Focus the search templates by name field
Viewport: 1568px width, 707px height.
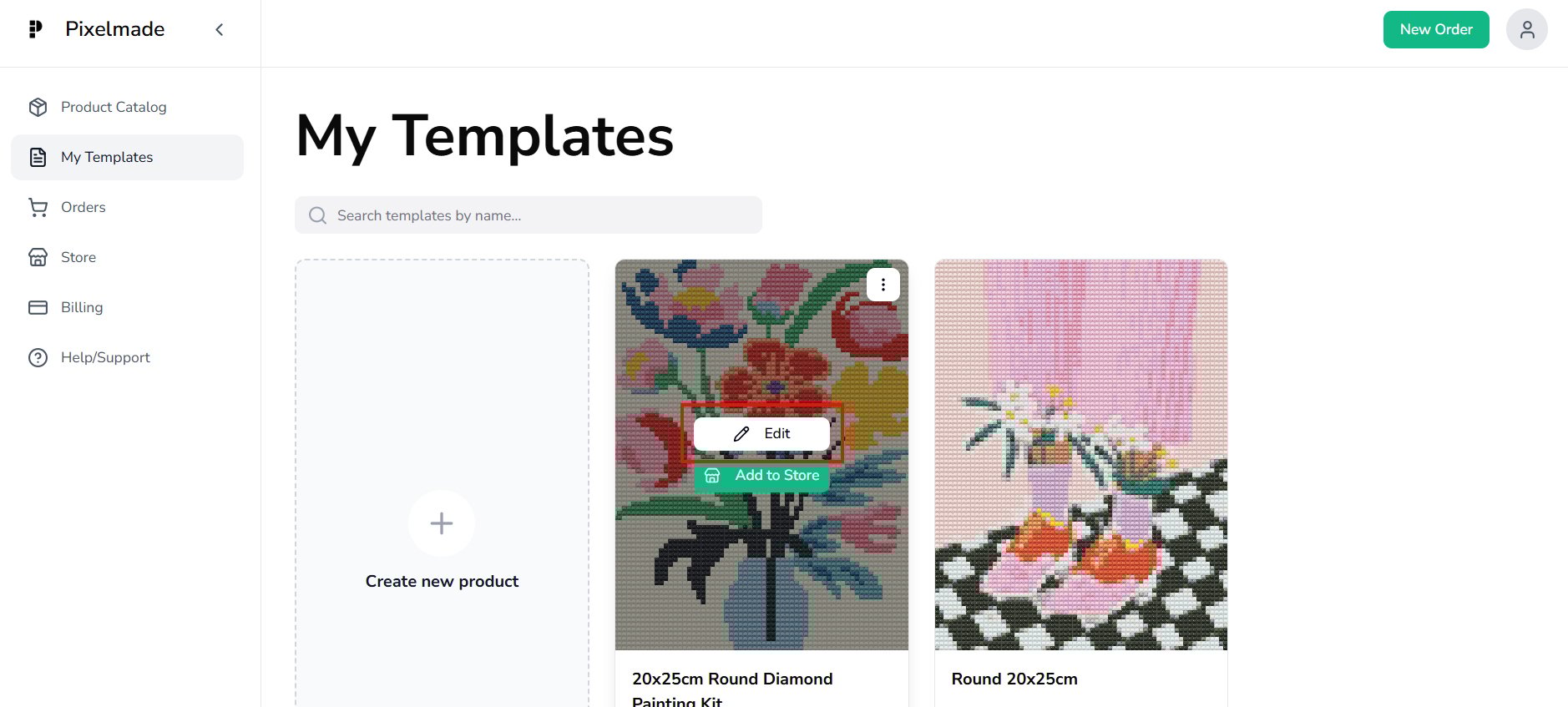coord(543,215)
